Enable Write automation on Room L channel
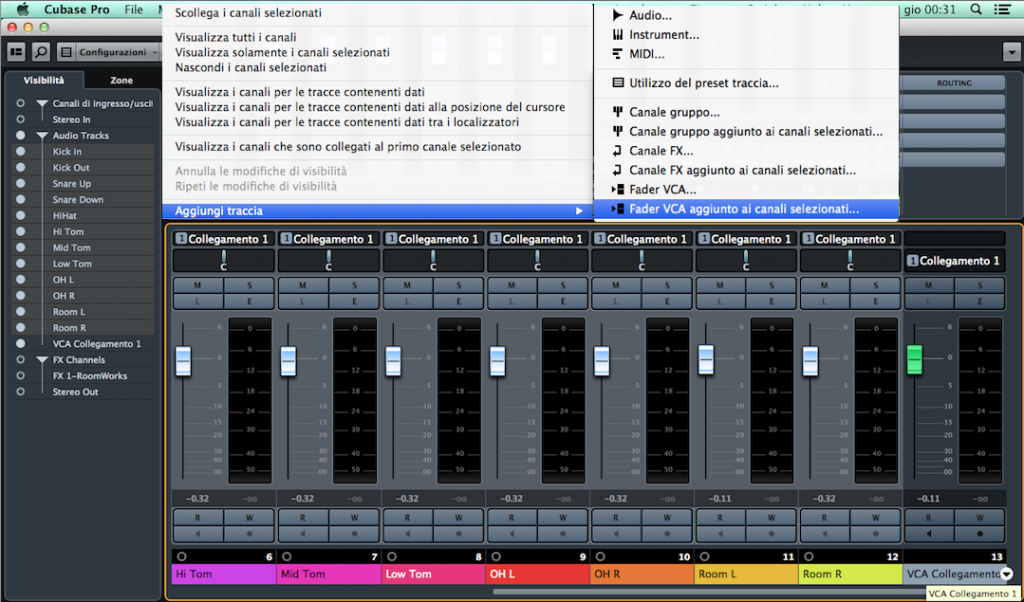This screenshot has width=1024, height=602. tap(771, 518)
